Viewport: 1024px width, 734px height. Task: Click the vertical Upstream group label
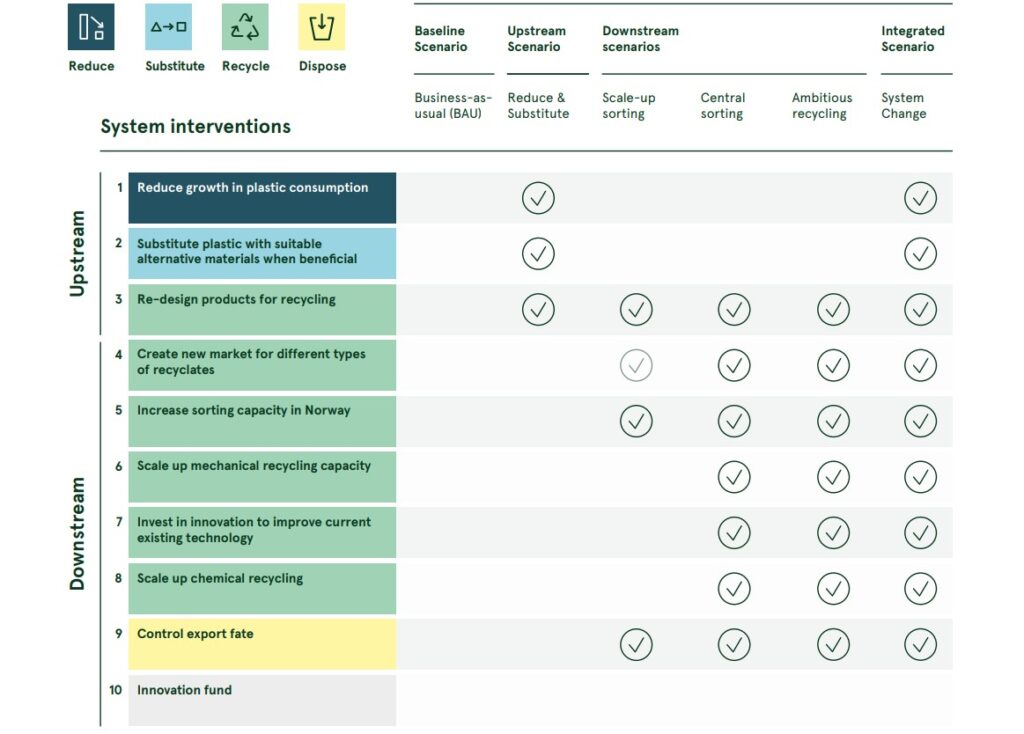[x=78, y=253]
